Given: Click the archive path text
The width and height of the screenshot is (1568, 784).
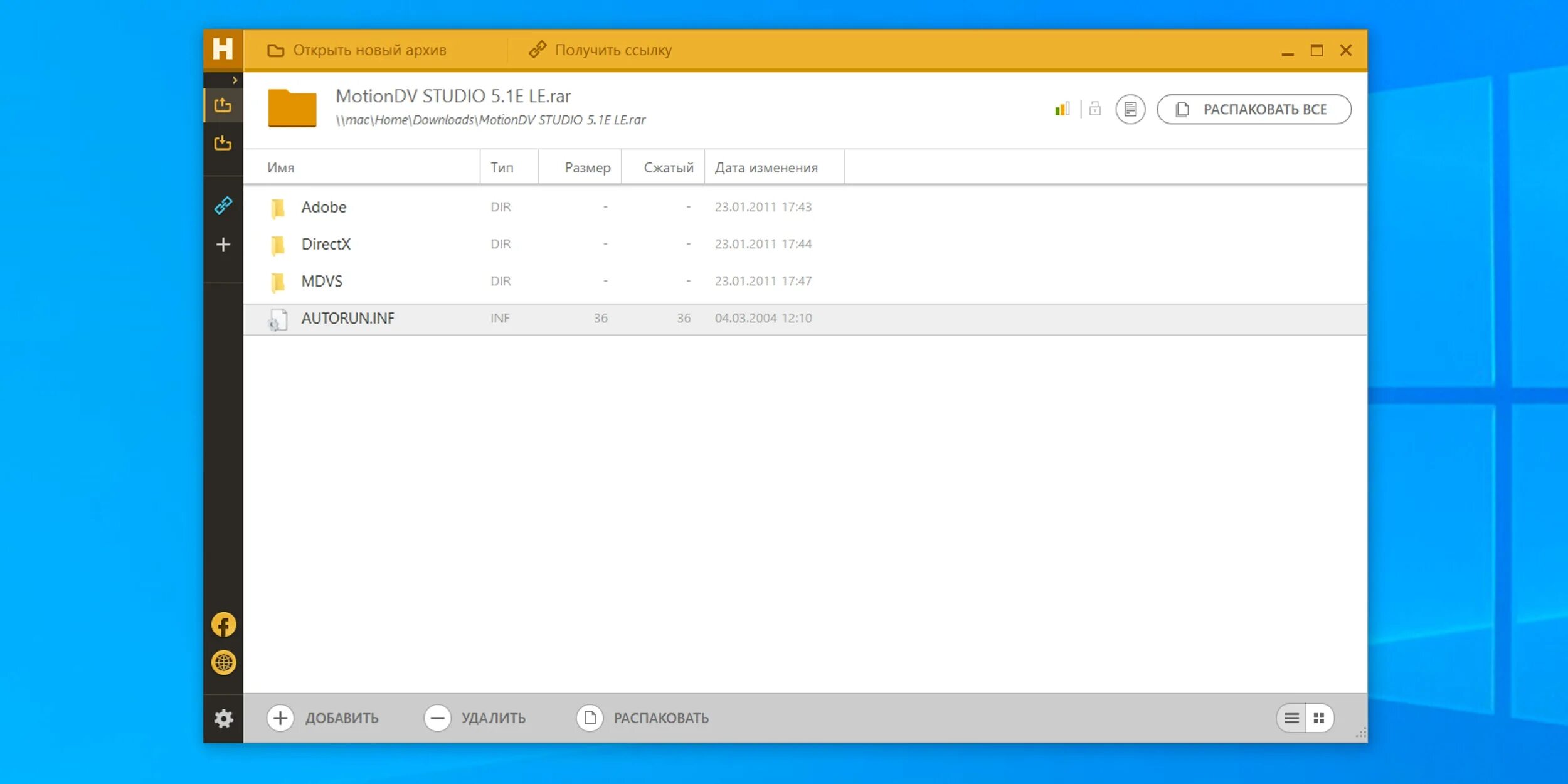Looking at the screenshot, I should 490,120.
